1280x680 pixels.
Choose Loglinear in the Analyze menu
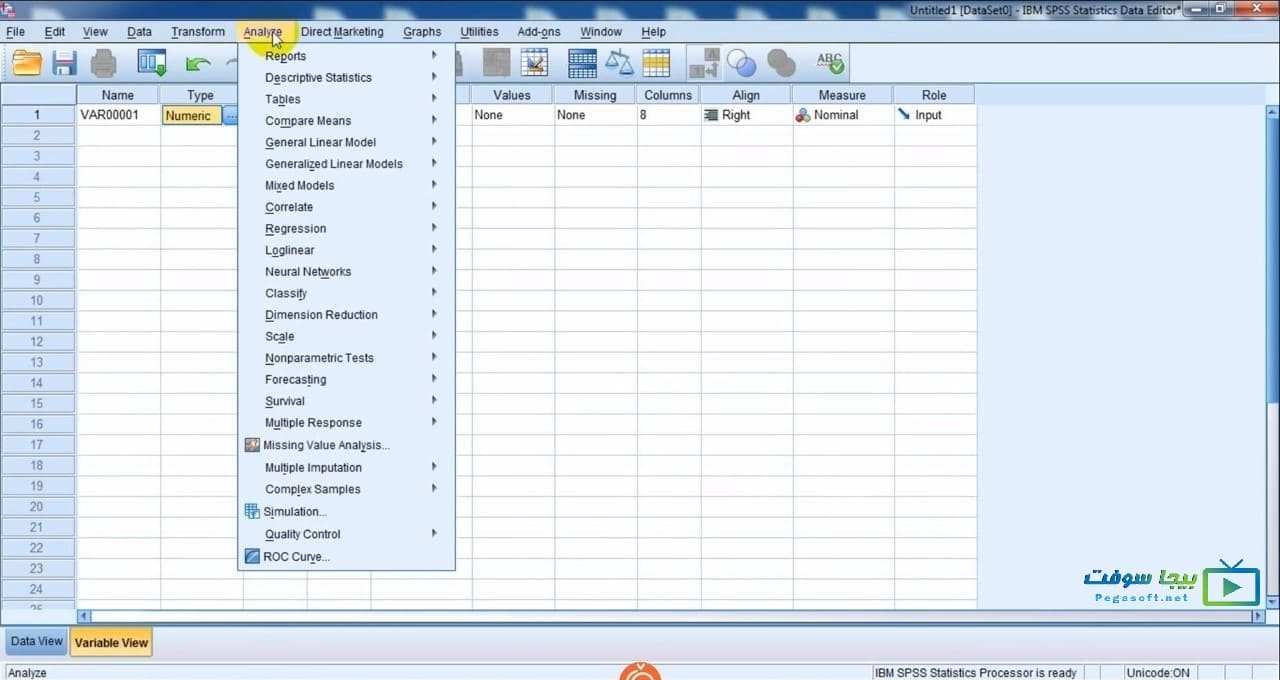346,250
